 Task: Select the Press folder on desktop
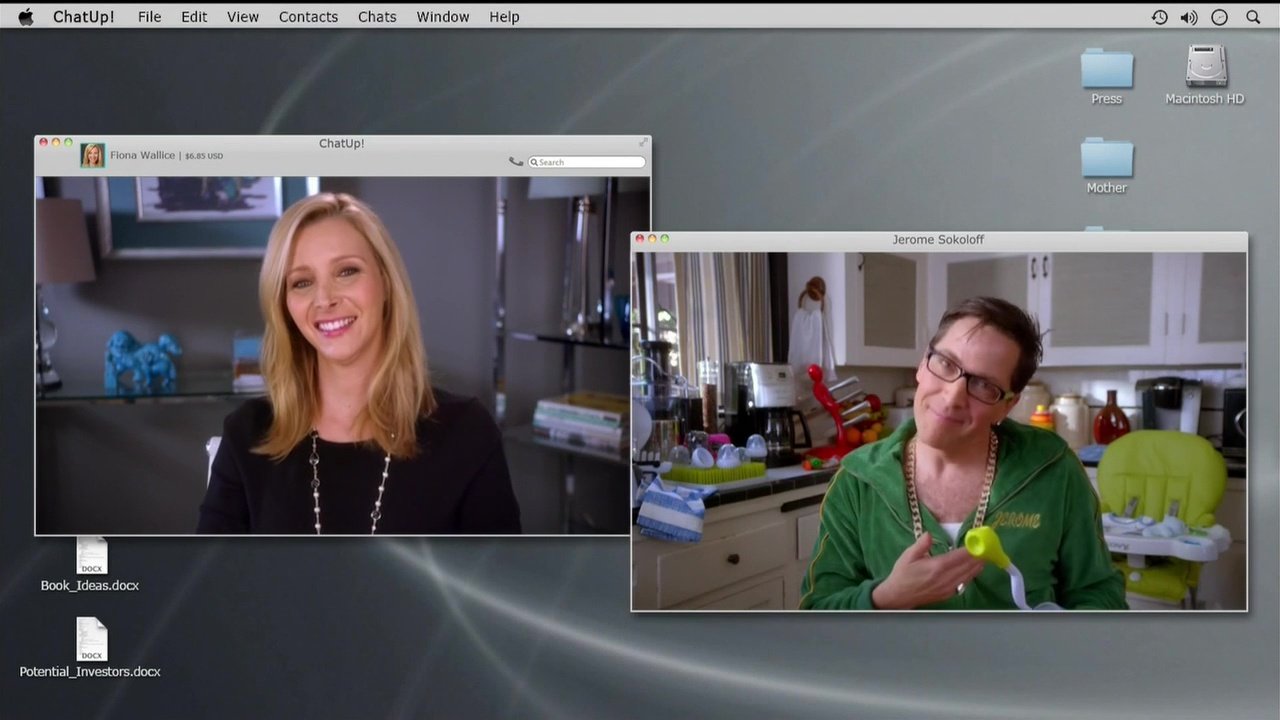tap(1106, 70)
